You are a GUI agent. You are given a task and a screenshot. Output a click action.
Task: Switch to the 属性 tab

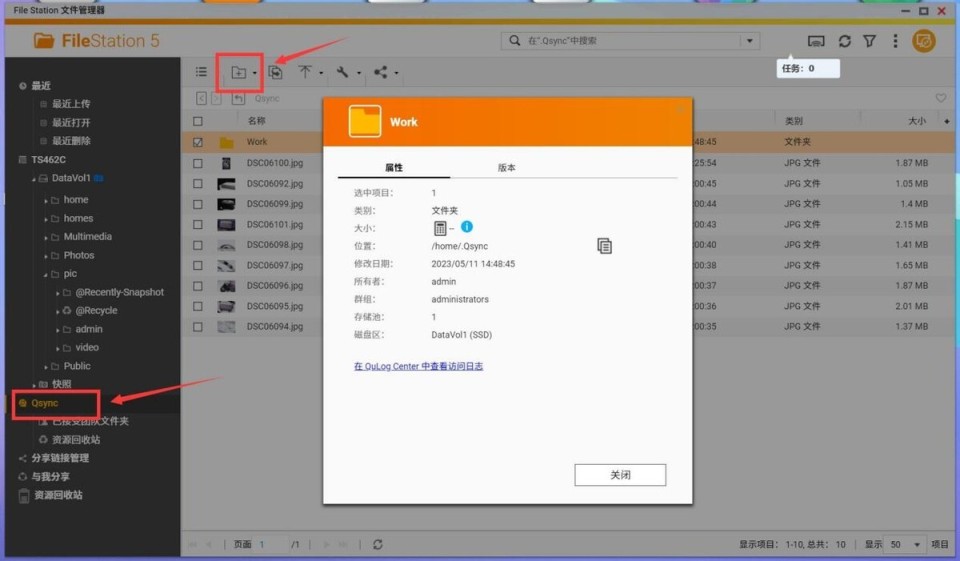coord(394,167)
